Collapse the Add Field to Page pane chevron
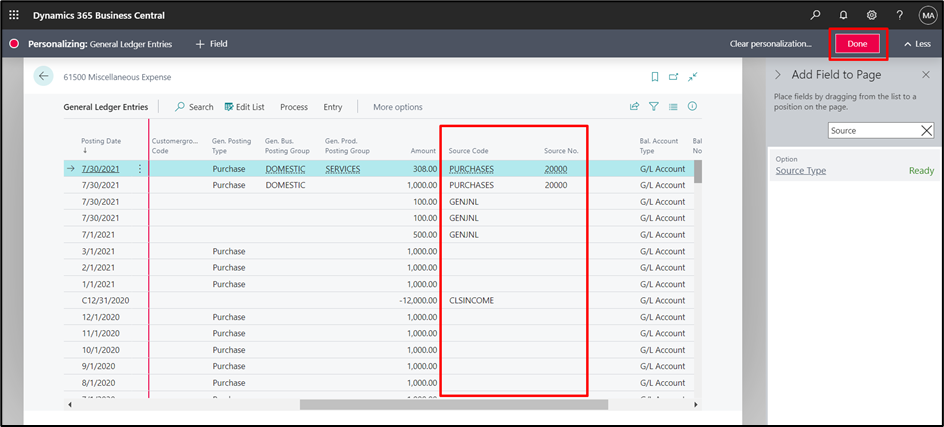944x427 pixels. point(778,75)
